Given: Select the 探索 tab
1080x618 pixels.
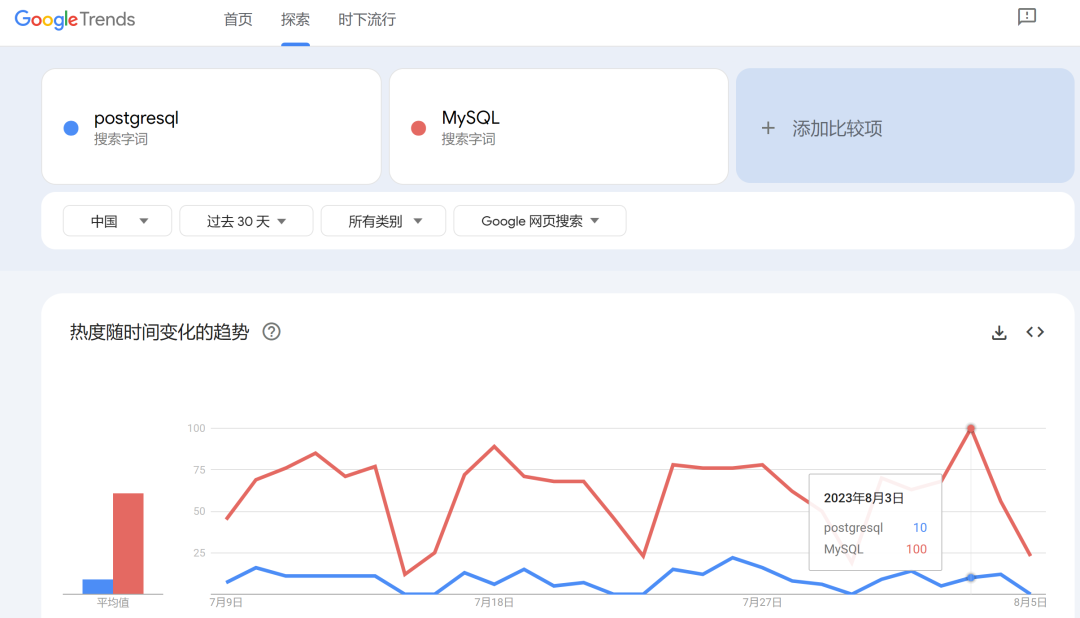Looking at the screenshot, I should click(x=295, y=20).
